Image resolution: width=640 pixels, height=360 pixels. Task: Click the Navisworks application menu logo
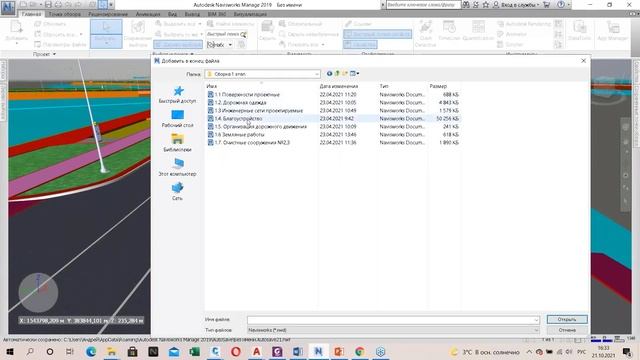tap(8, 7)
